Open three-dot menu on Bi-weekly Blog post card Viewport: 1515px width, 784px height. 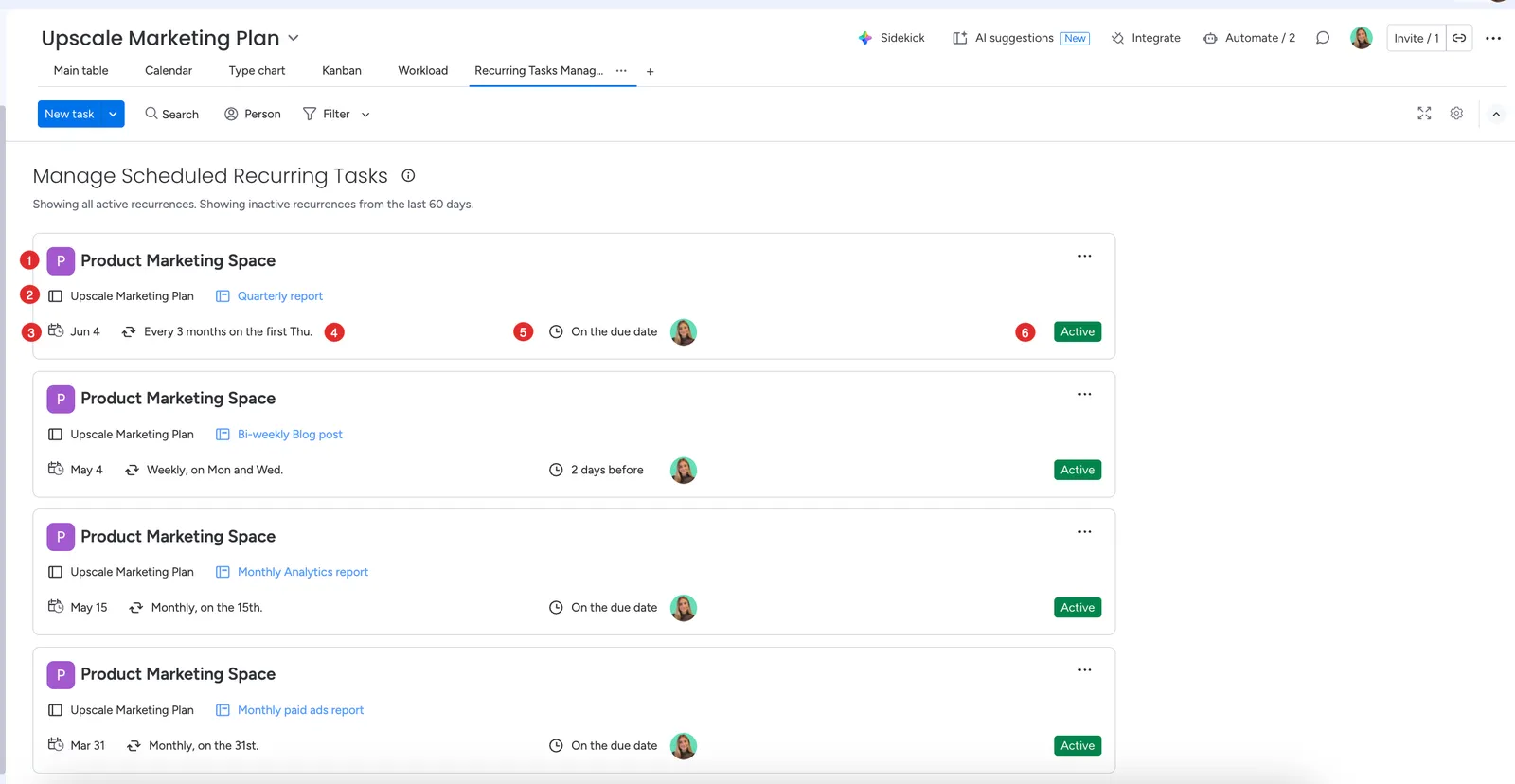point(1084,394)
